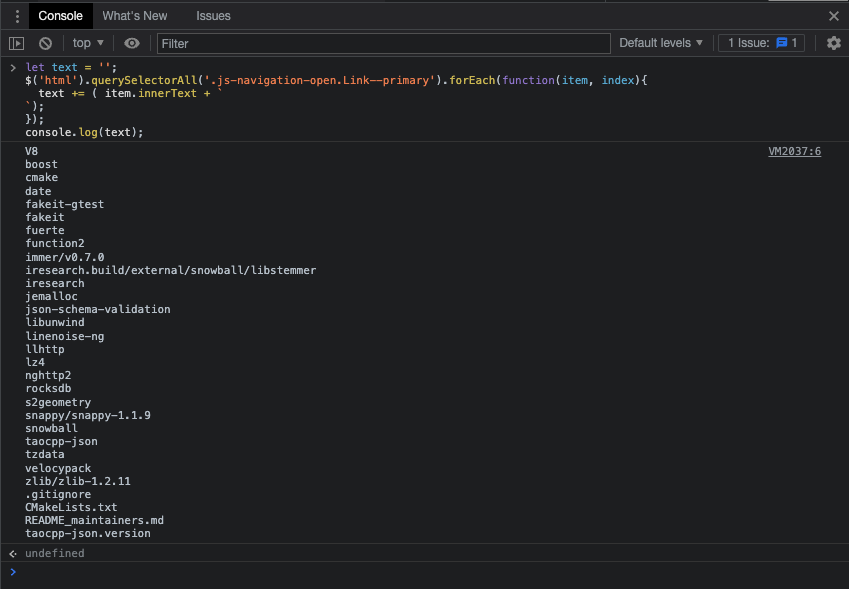Select the 'function2' output line
Screen dimensions: 849x589
coord(55,243)
